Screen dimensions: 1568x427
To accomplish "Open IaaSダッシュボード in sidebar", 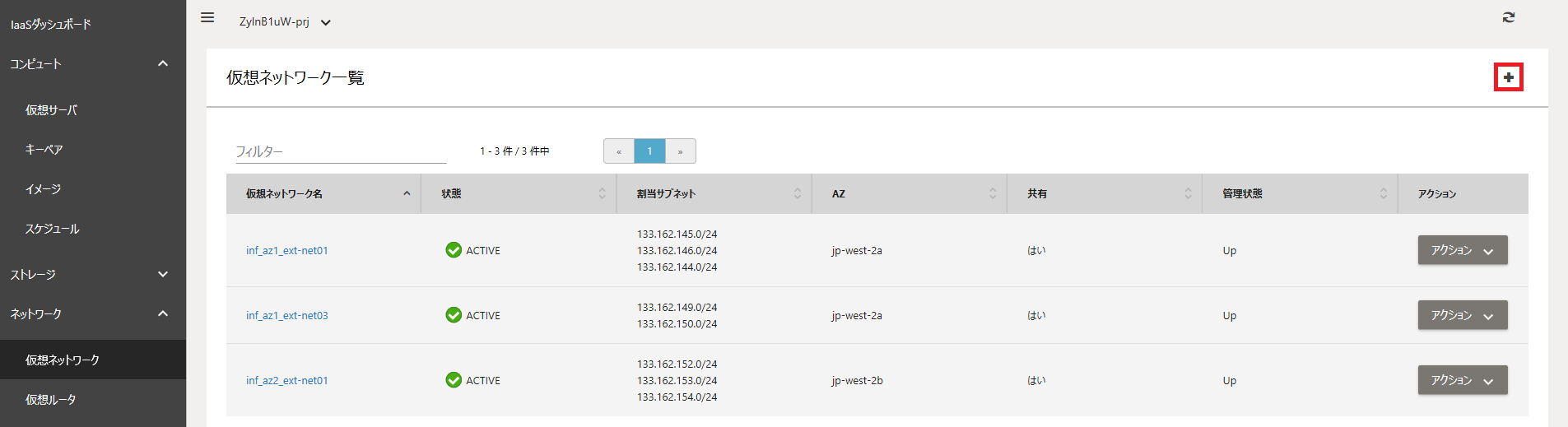I will 51,25.
